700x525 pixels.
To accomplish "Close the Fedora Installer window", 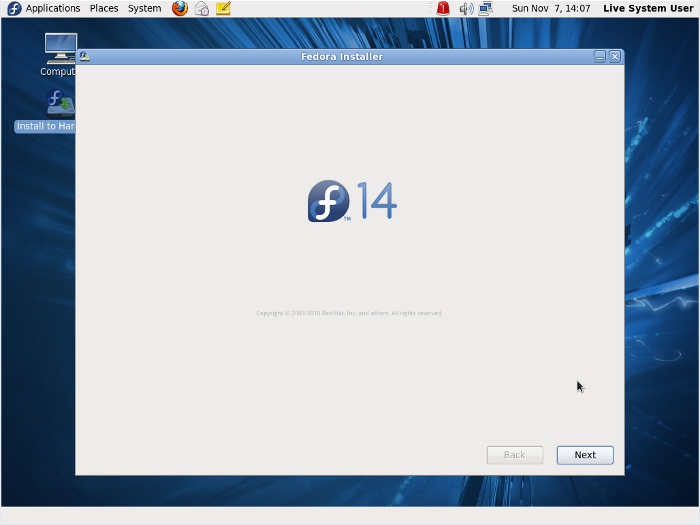I will pos(615,57).
